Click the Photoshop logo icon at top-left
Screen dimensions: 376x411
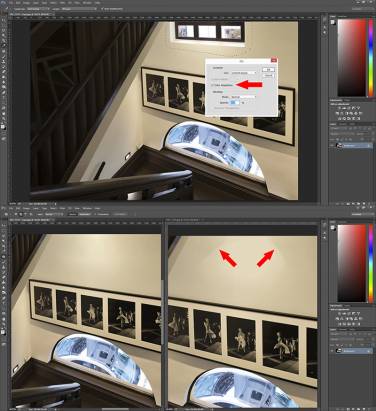pos(3,3)
